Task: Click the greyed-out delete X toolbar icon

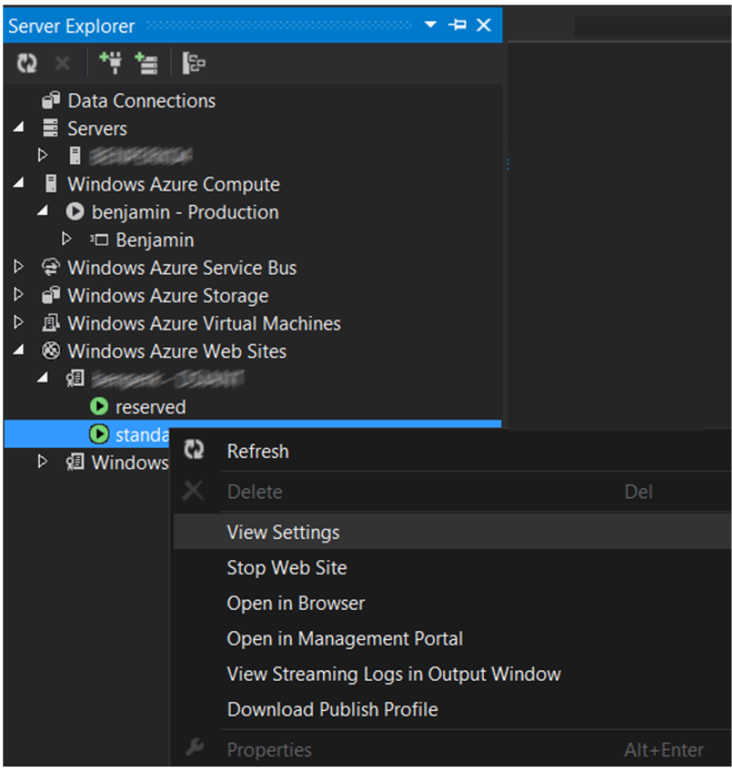Action: (x=62, y=63)
